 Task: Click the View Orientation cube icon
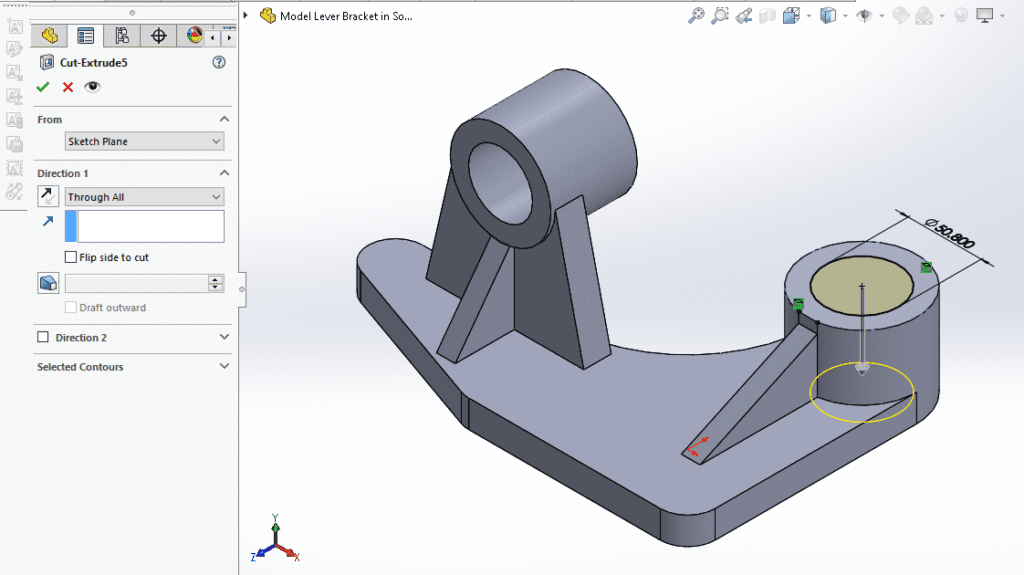[791, 16]
